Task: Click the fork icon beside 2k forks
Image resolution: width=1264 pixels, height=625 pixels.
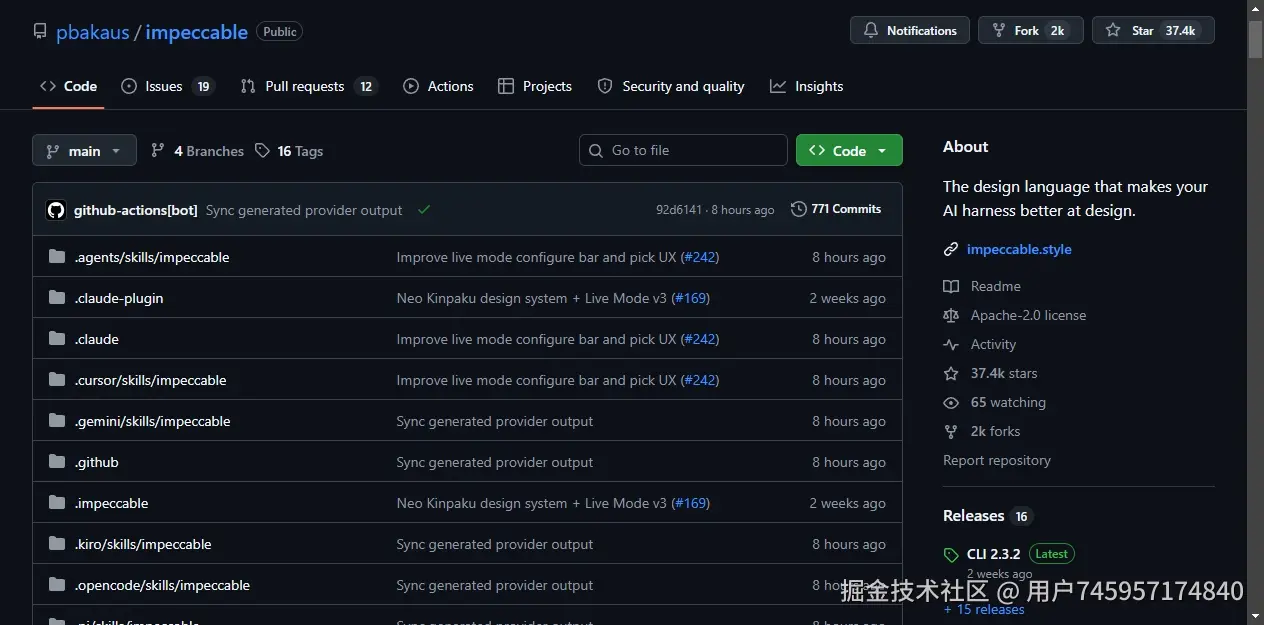Action: 951,431
